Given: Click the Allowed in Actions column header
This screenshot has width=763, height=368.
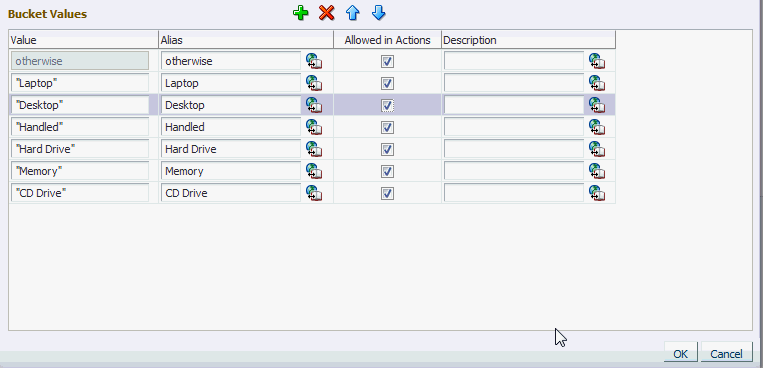Looking at the screenshot, I should coord(387,40).
